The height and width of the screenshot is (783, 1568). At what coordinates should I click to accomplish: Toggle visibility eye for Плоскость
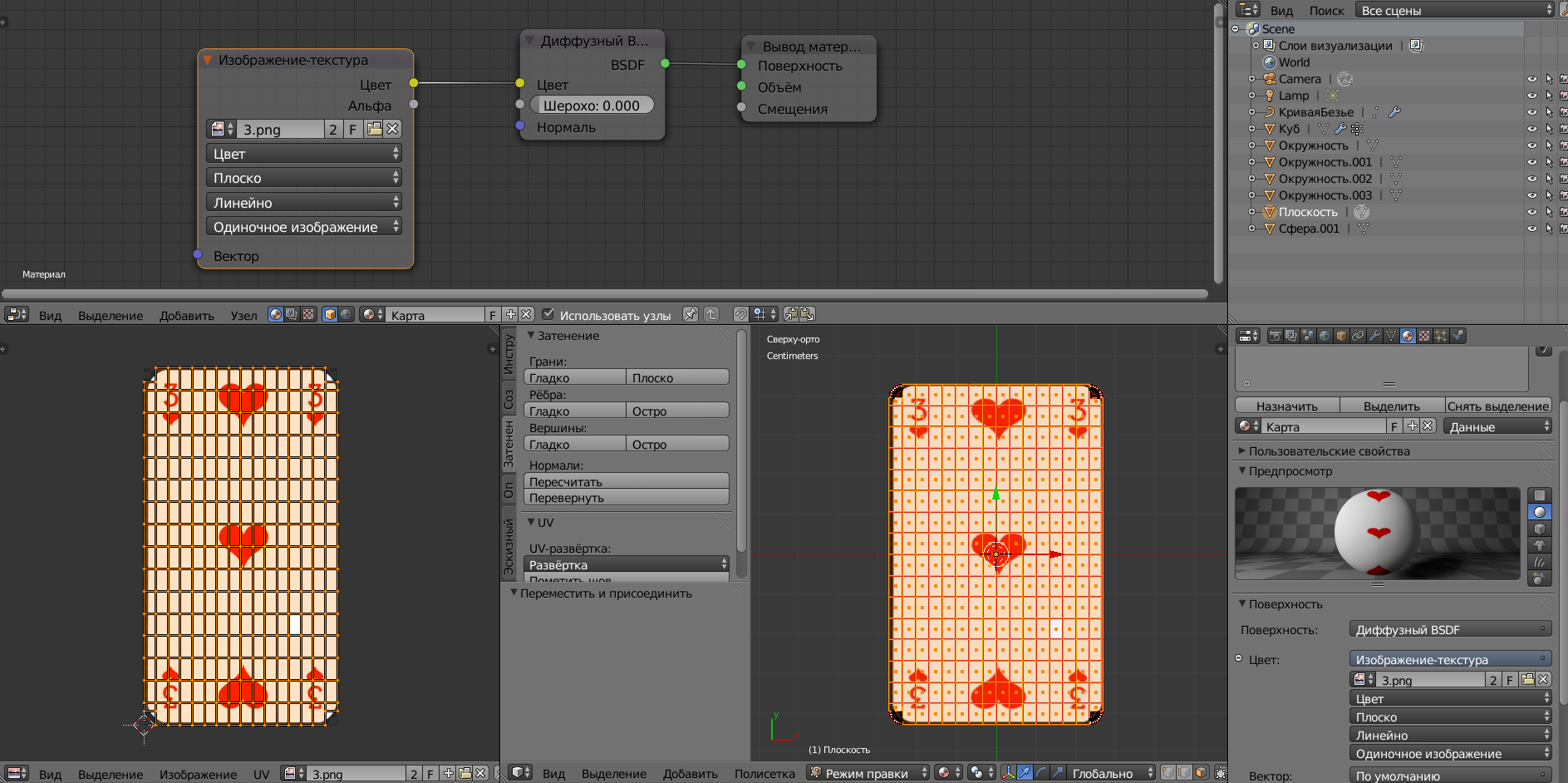(1532, 212)
